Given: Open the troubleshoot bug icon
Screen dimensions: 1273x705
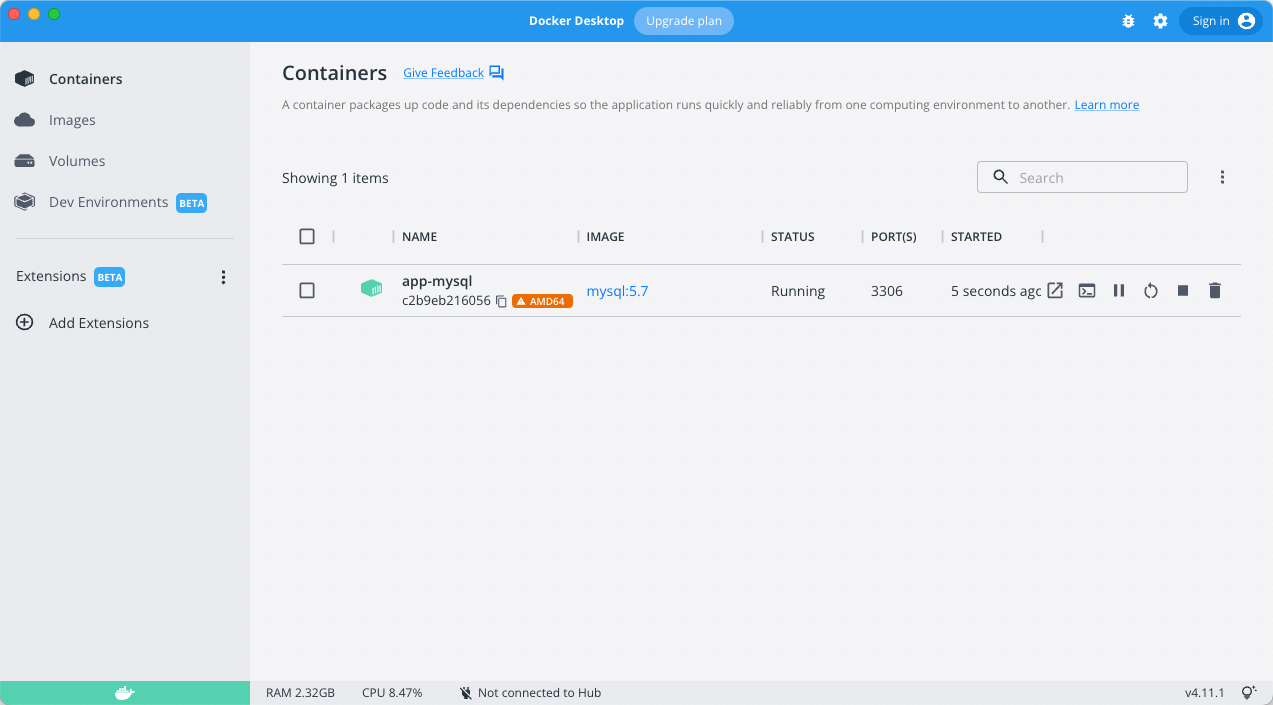Looking at the screenshot, I should tap(1128, 21).
